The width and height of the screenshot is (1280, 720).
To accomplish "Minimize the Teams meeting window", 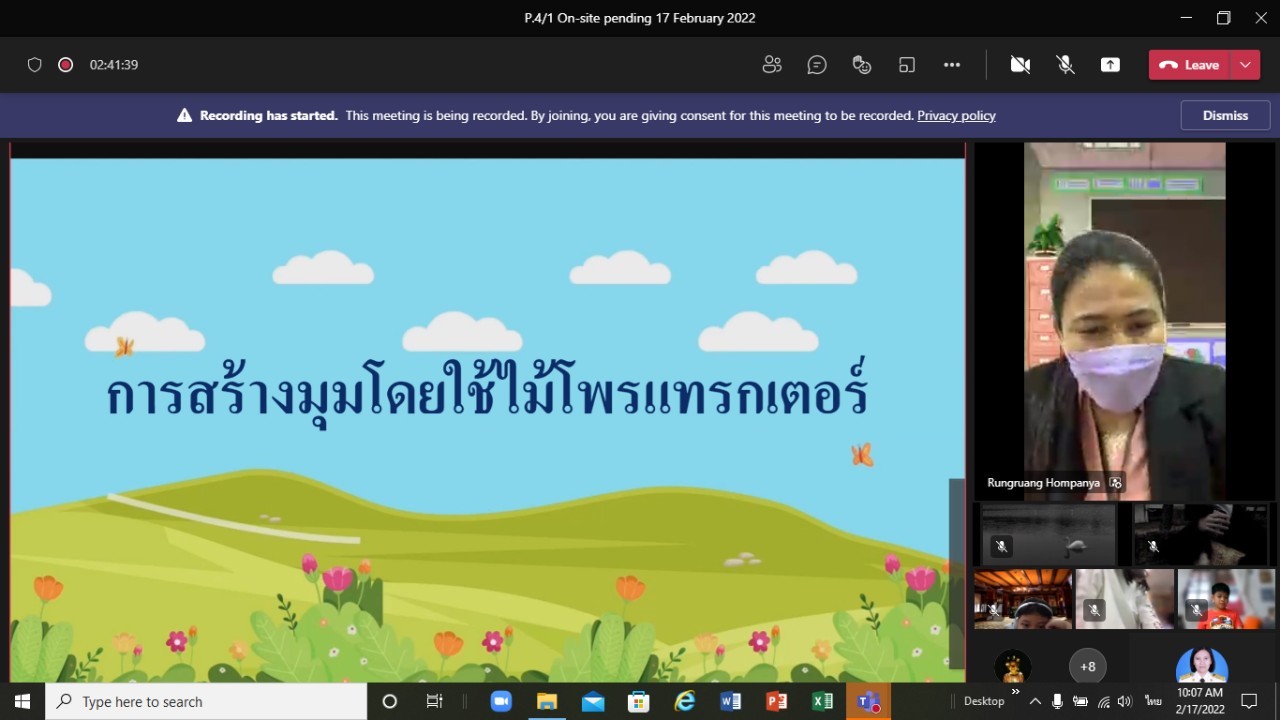I will (x=1186, y=18).
